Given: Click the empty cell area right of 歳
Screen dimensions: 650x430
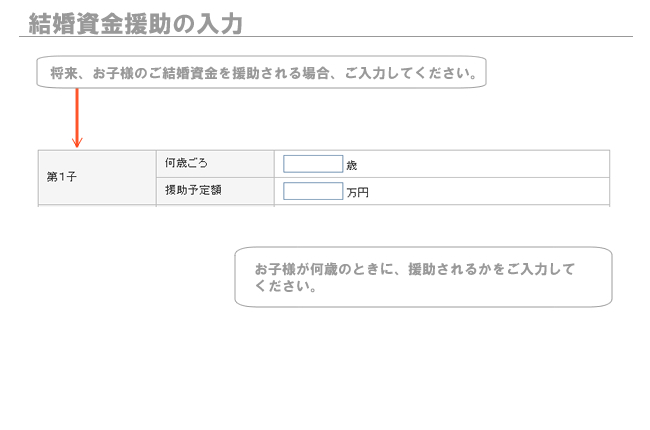Looking at the screenshot, I should pos(483,164).
